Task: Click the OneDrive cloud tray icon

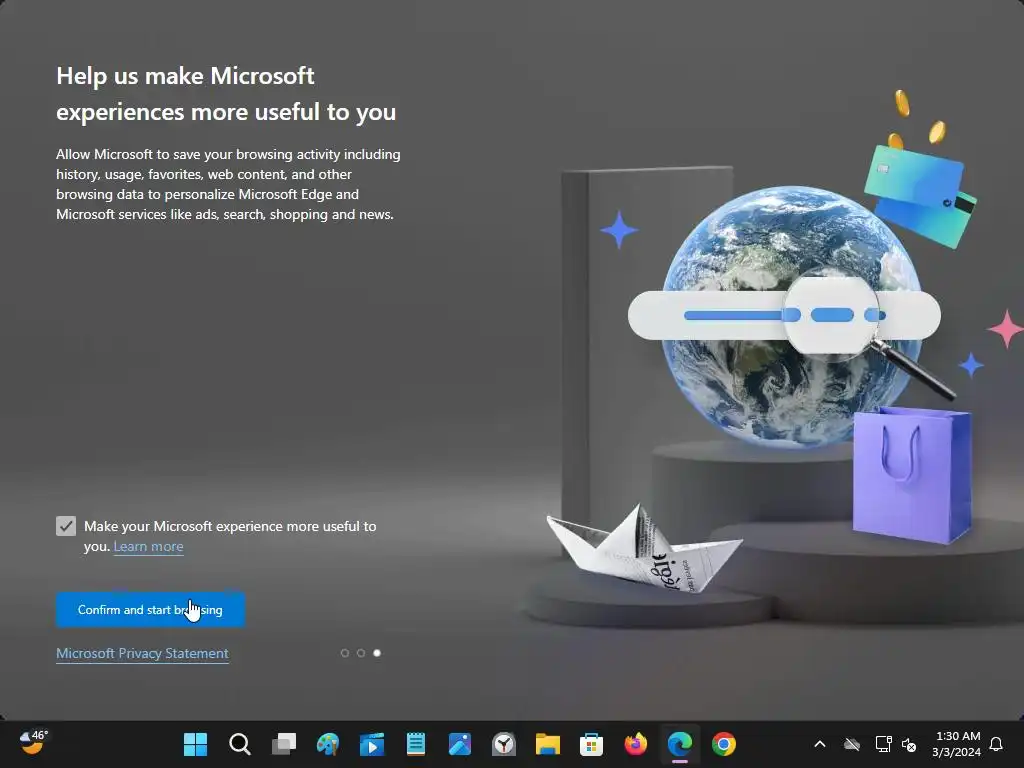Action: (x=852, y=744)
